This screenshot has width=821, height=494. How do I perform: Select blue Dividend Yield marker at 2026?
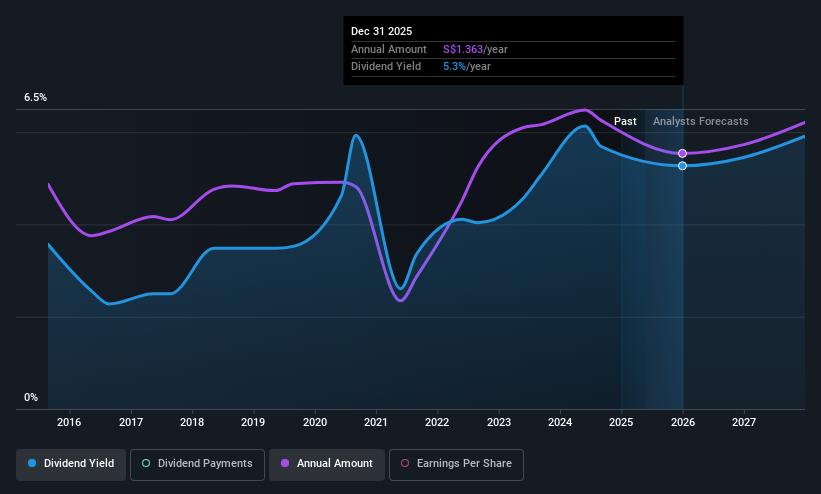(x=682, y=166)
